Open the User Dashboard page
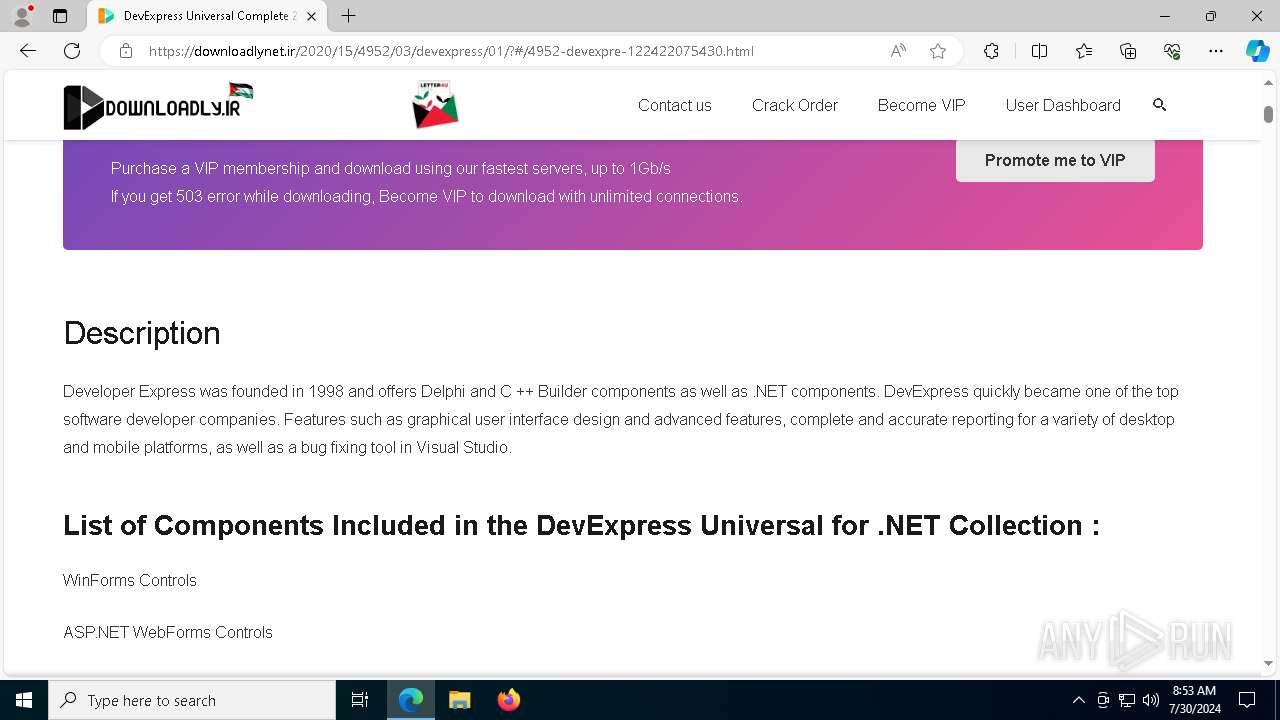 tap(1063, 105)
